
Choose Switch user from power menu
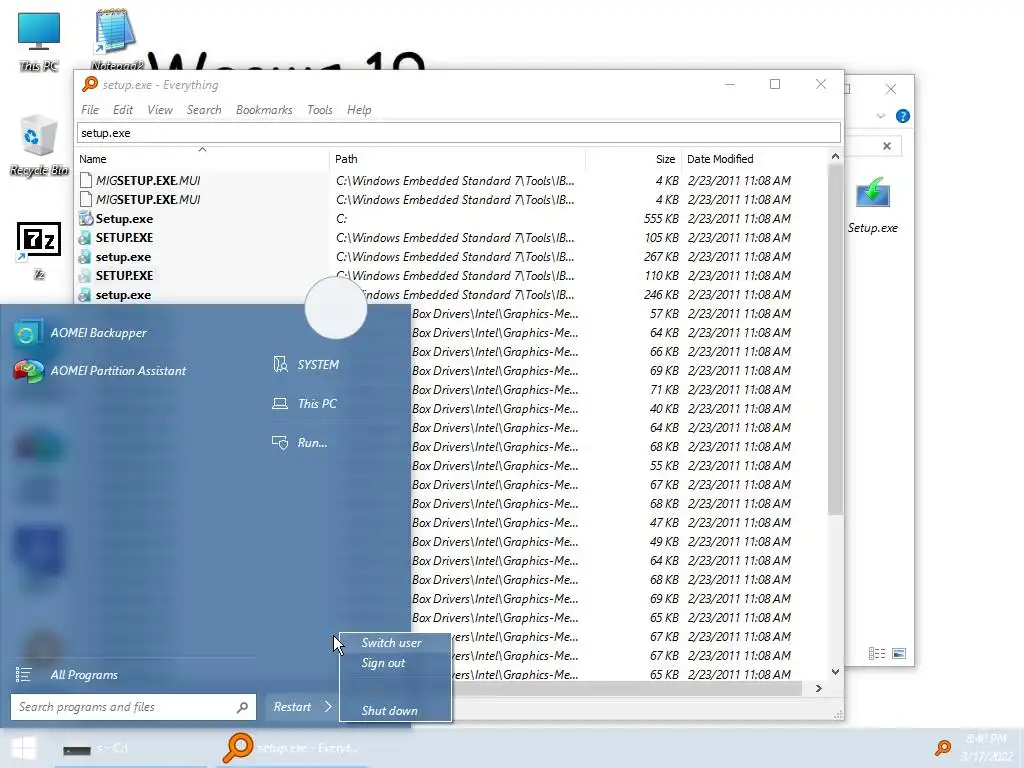click(x=394, y=643)
